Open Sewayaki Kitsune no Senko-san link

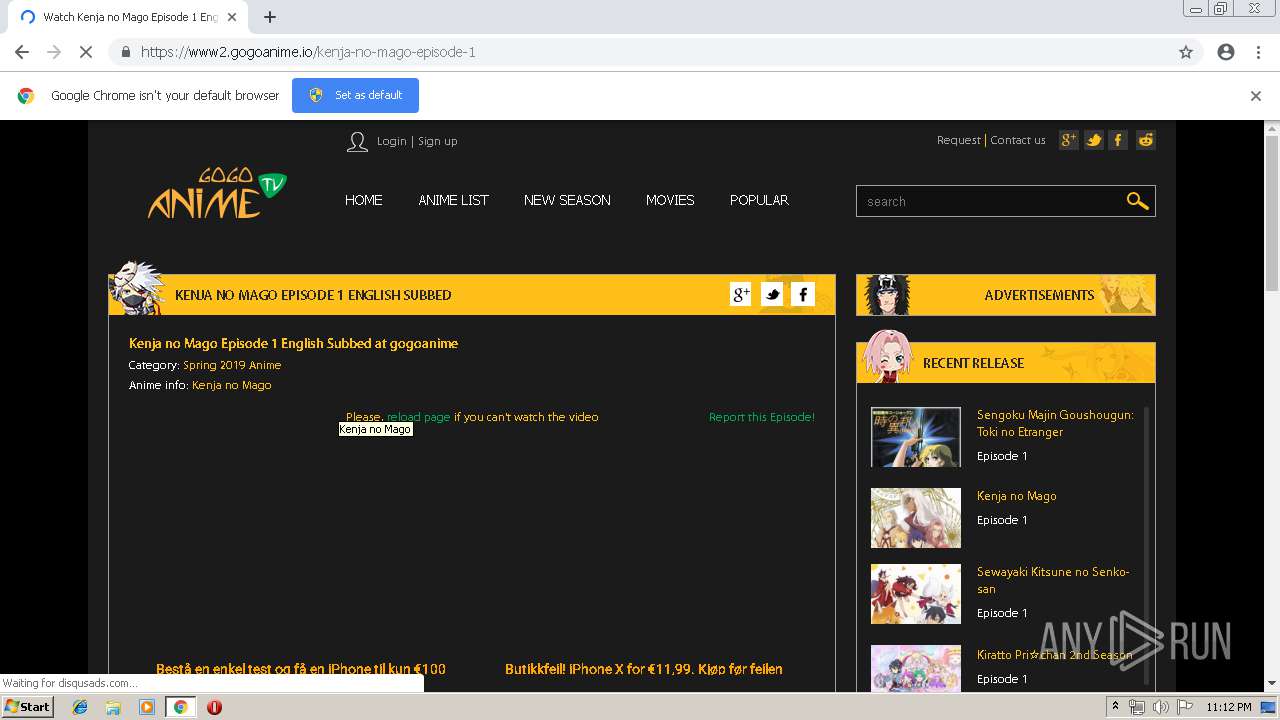coord(1053,580)
